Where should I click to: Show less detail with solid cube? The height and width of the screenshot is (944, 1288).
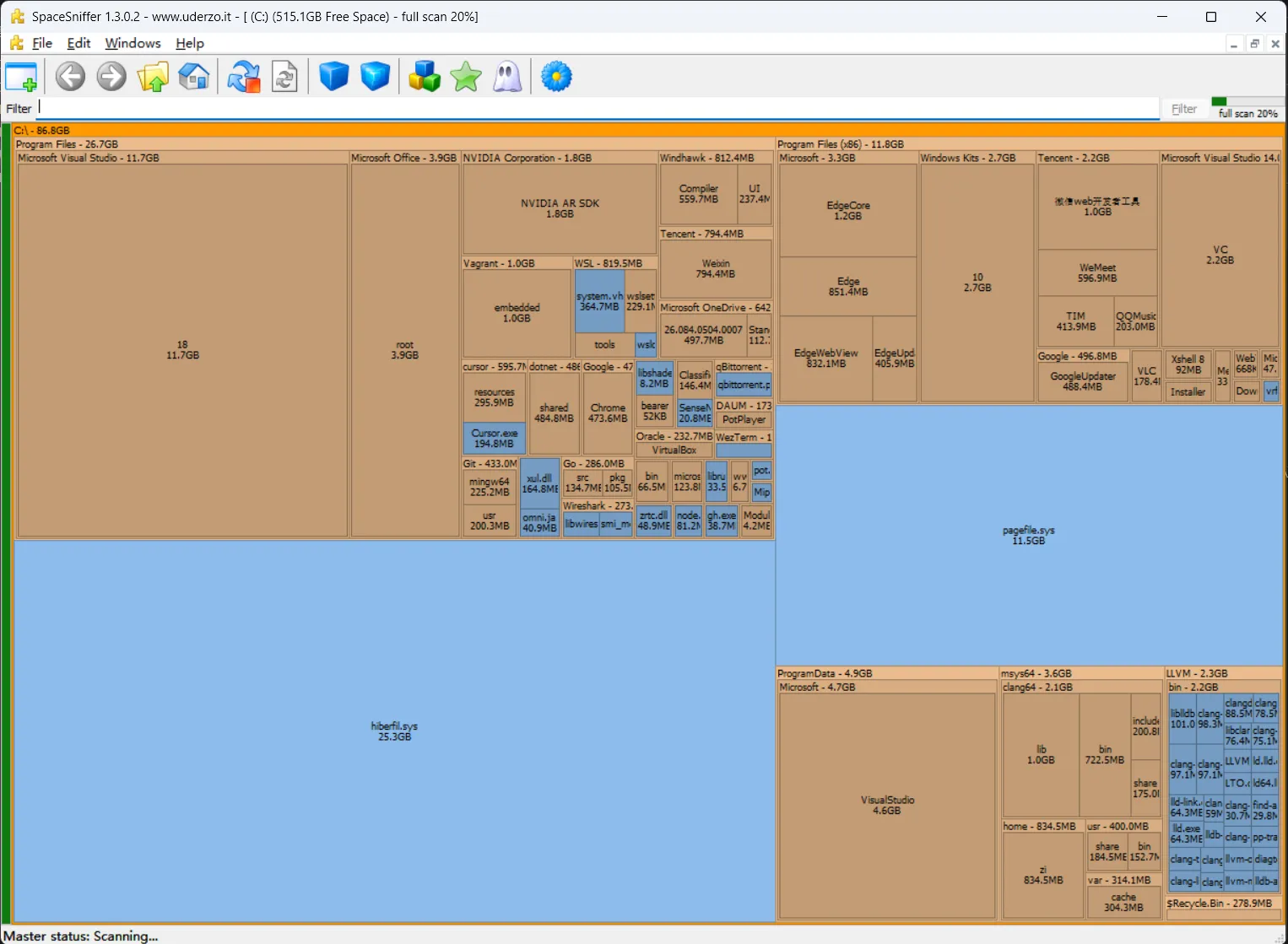tap(334, 77)
